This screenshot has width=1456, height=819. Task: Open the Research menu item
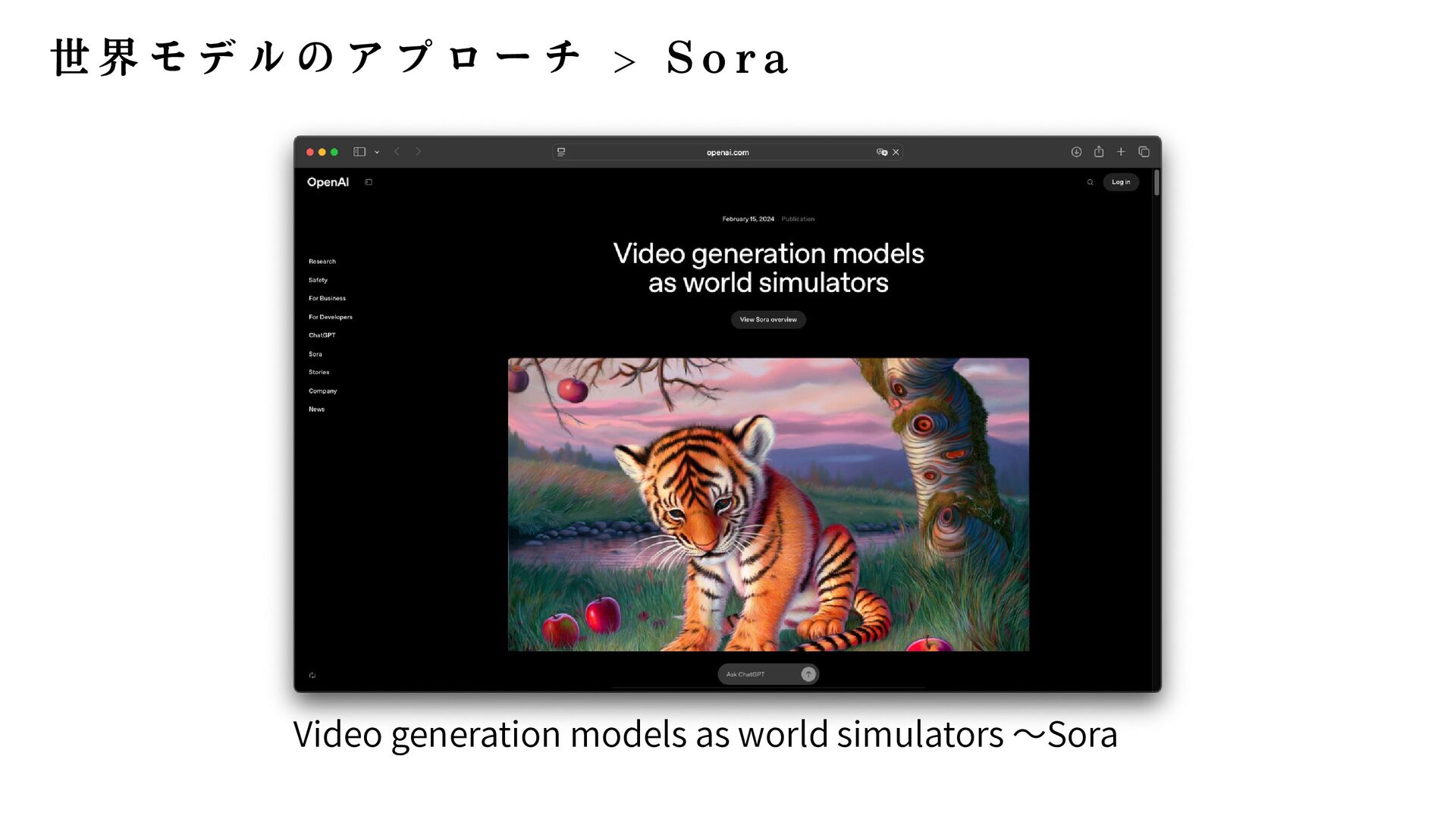[322, 262]
